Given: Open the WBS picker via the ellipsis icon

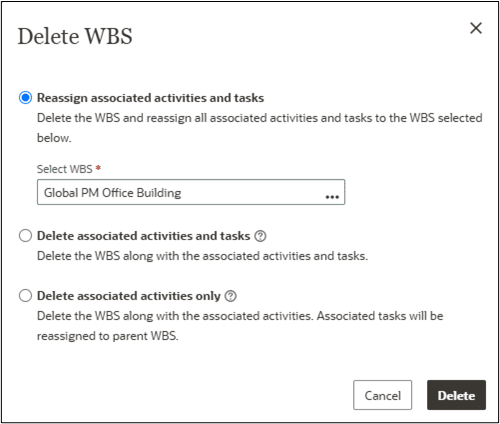Looking at the screenshot, I should click(x=332, y=197).
